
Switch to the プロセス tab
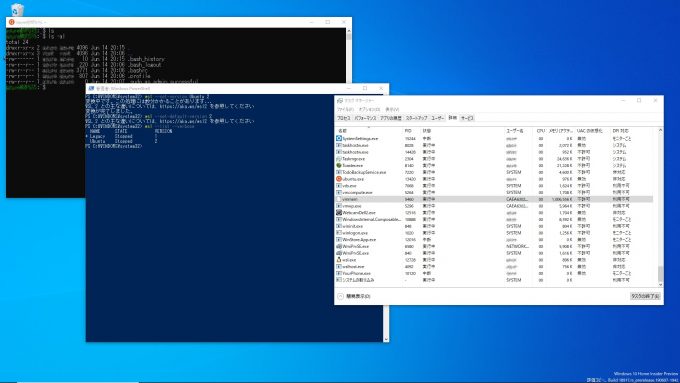(x=343, y=118)
